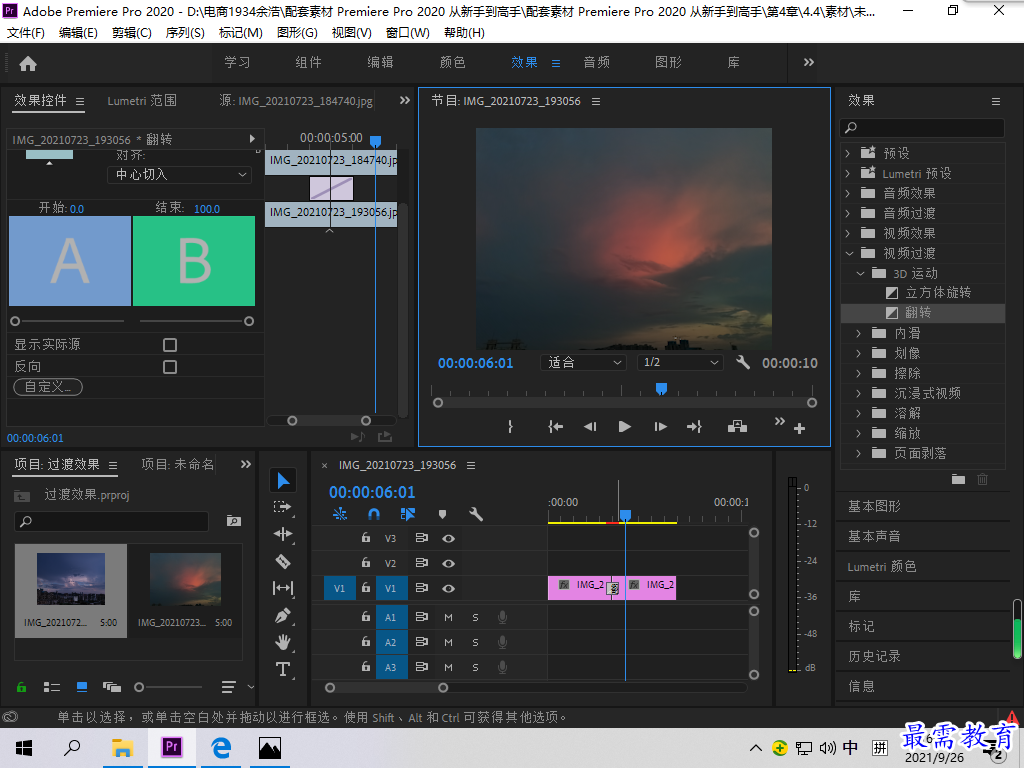1024x768 pixels.
Task: Open the 序列(S) menu
Action: [185, 33]
